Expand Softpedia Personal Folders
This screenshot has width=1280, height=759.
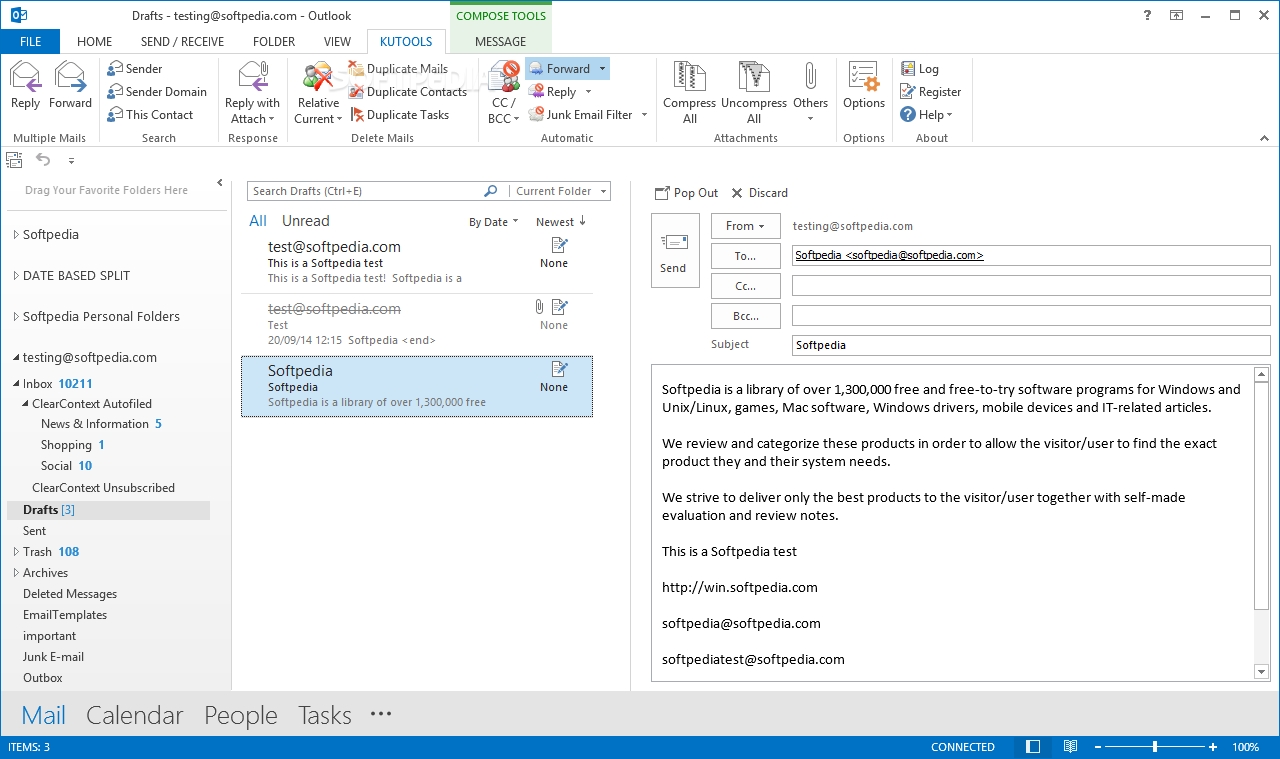click(x=16, y=317)
